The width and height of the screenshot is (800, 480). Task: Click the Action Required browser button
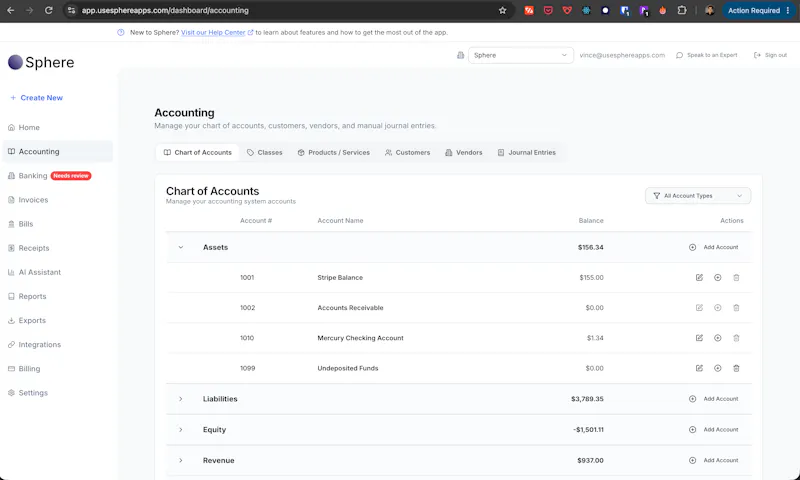coord(758,10)
